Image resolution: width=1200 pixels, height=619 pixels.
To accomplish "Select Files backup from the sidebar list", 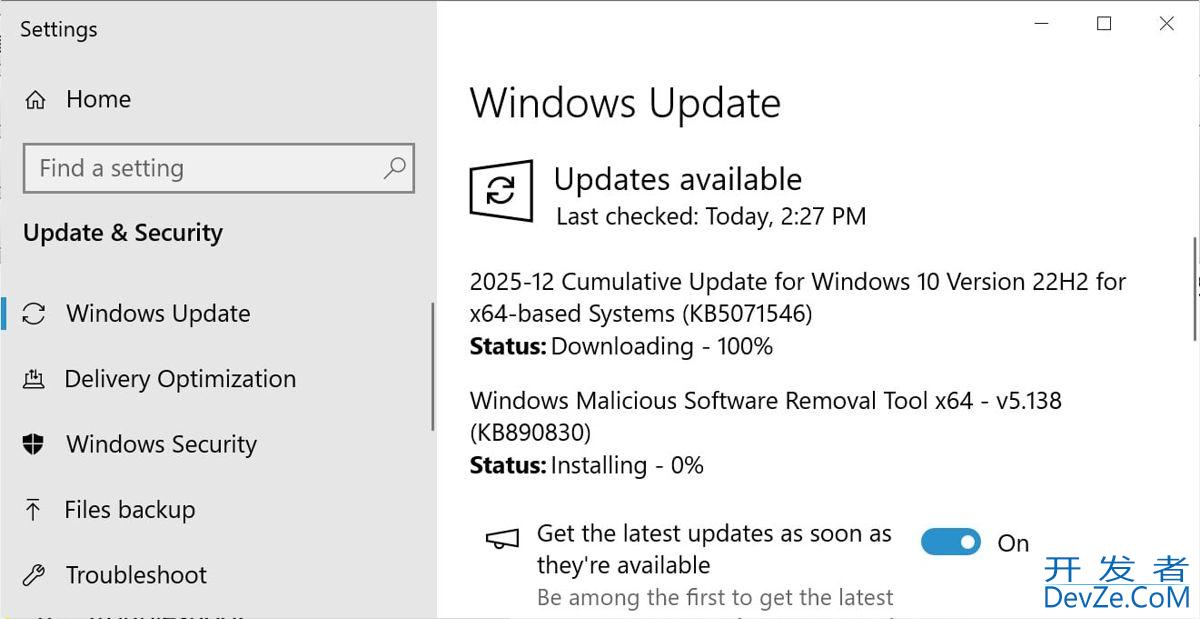I will point(129,509).
